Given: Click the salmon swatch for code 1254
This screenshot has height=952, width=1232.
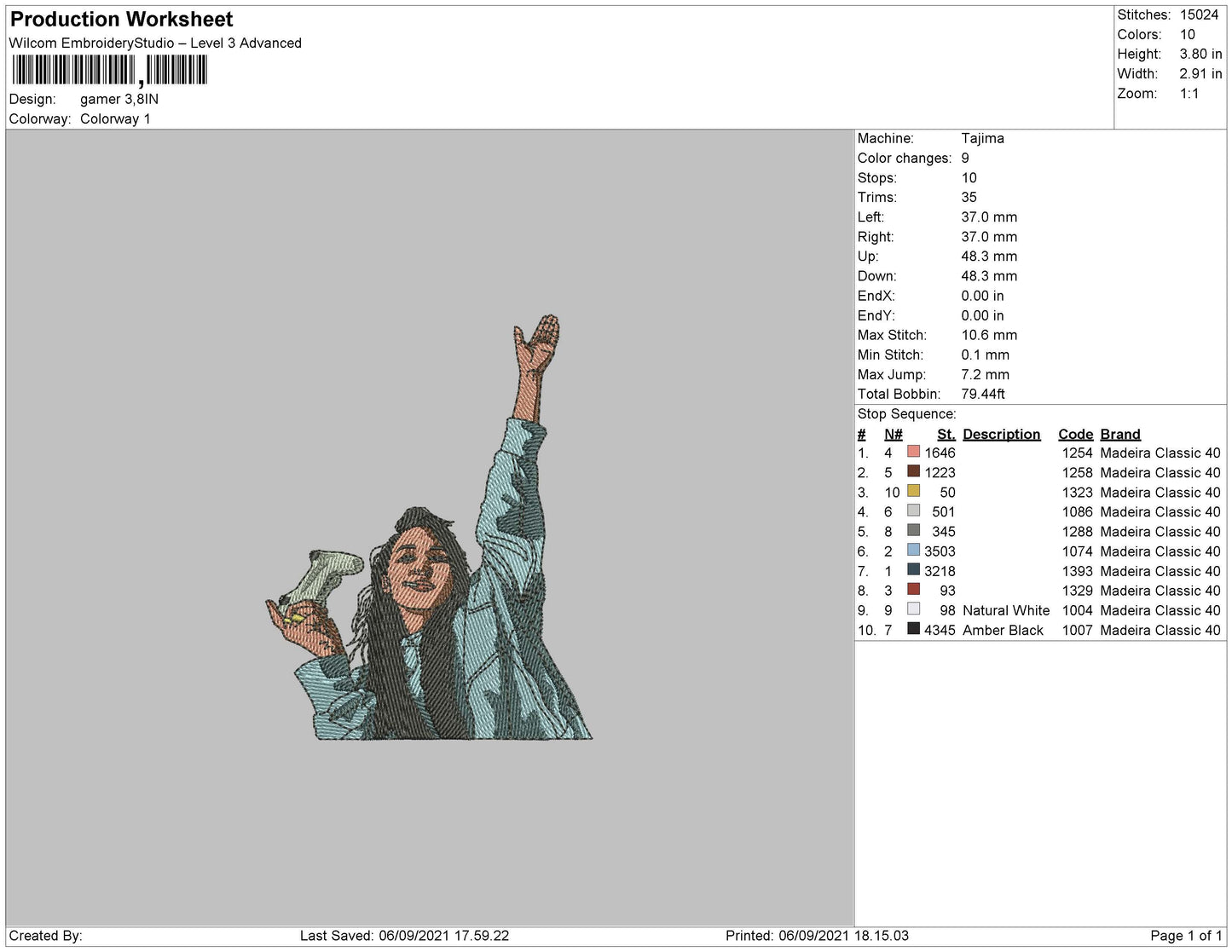Looking at the screenshot, I should [913, 452].
